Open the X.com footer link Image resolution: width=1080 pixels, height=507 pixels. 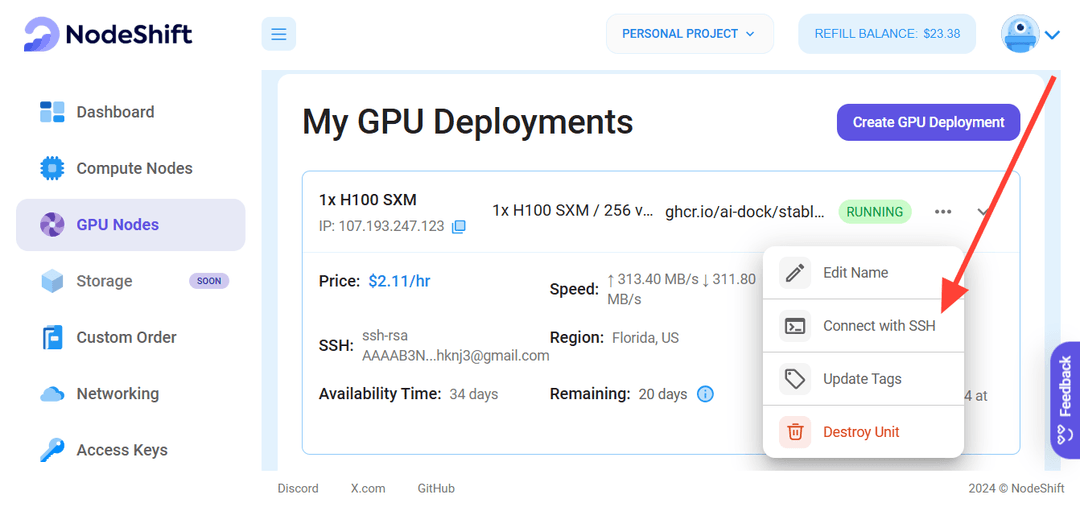click(x=368, y=488)
